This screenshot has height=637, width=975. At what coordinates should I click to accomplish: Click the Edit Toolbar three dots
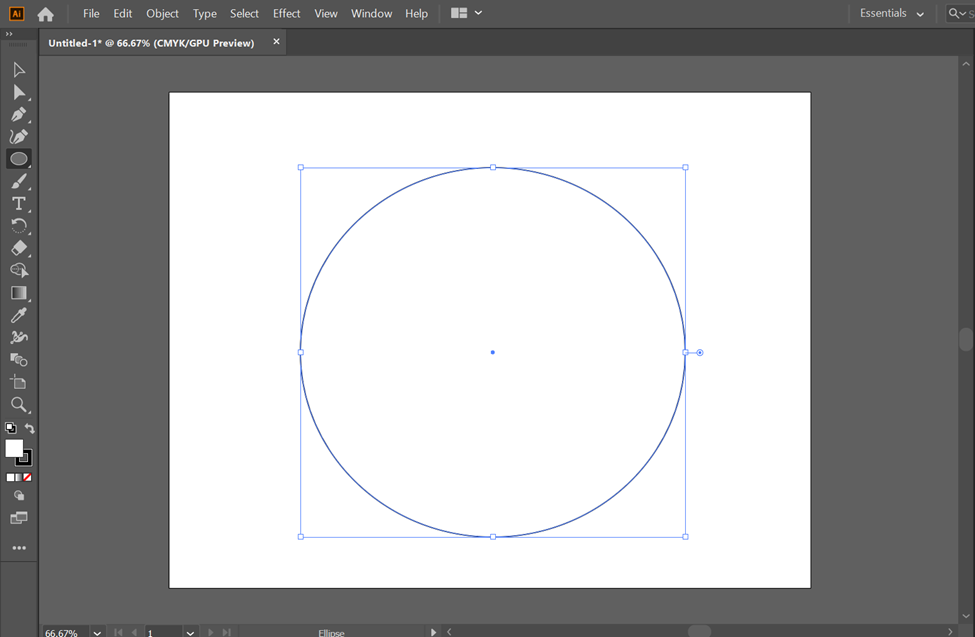(x=19, y=549)
